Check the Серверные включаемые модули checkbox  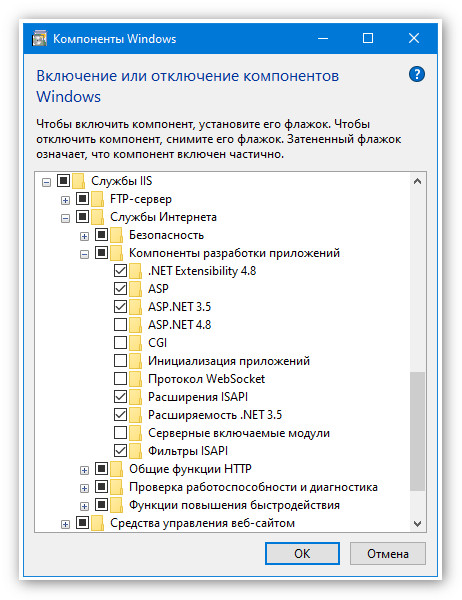(x=121, y=432)
